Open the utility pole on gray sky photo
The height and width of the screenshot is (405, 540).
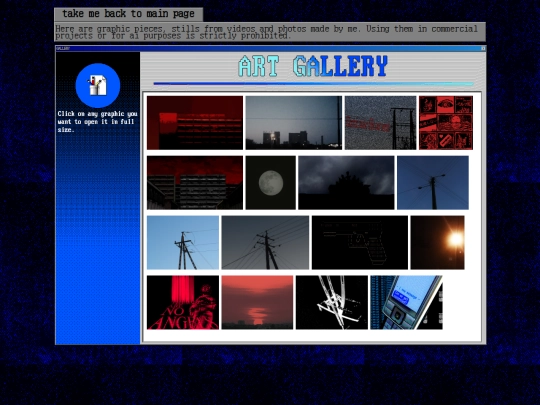[x=265, y=242]
